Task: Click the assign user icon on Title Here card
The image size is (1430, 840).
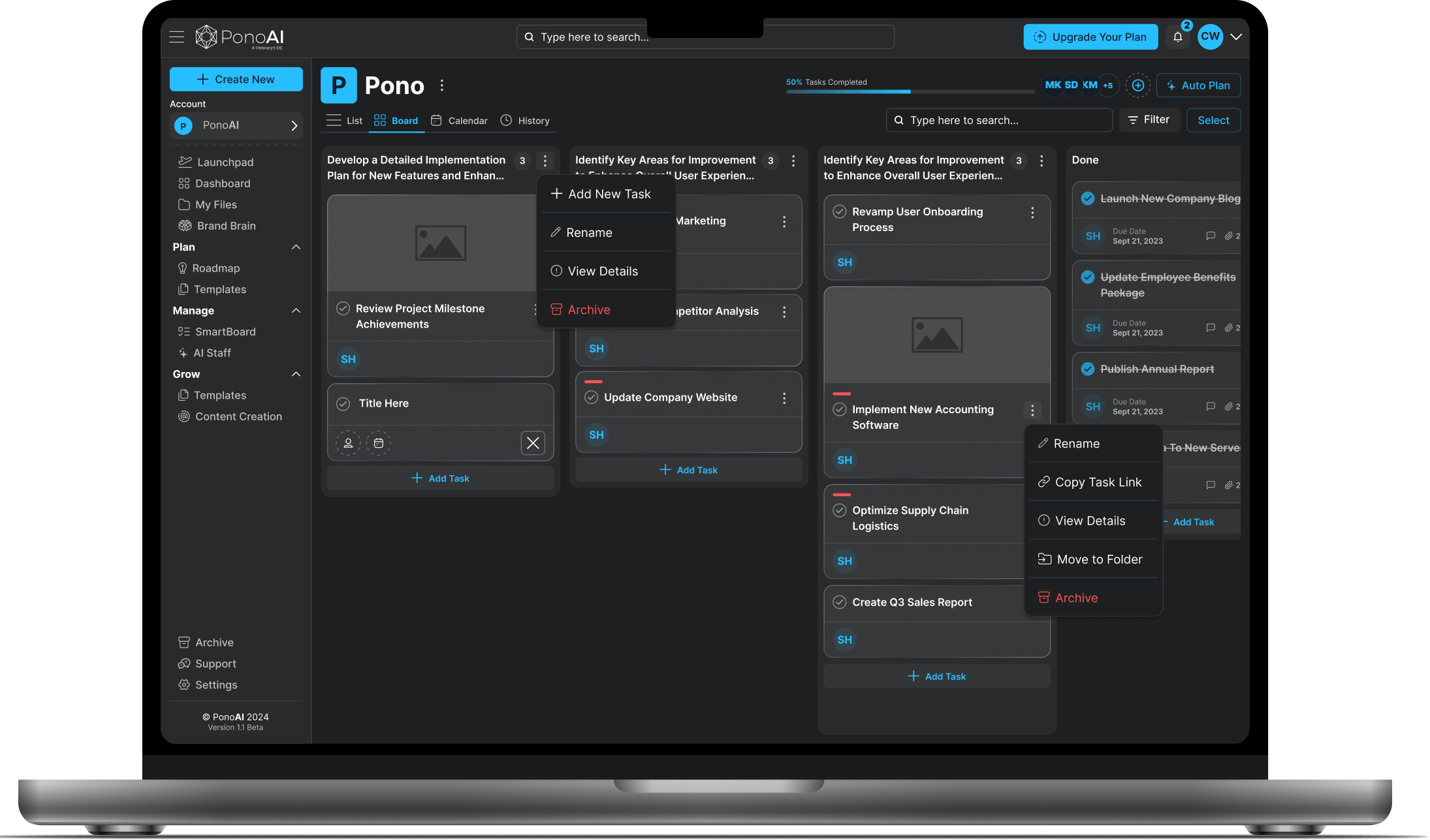Action: click(348, 443)
